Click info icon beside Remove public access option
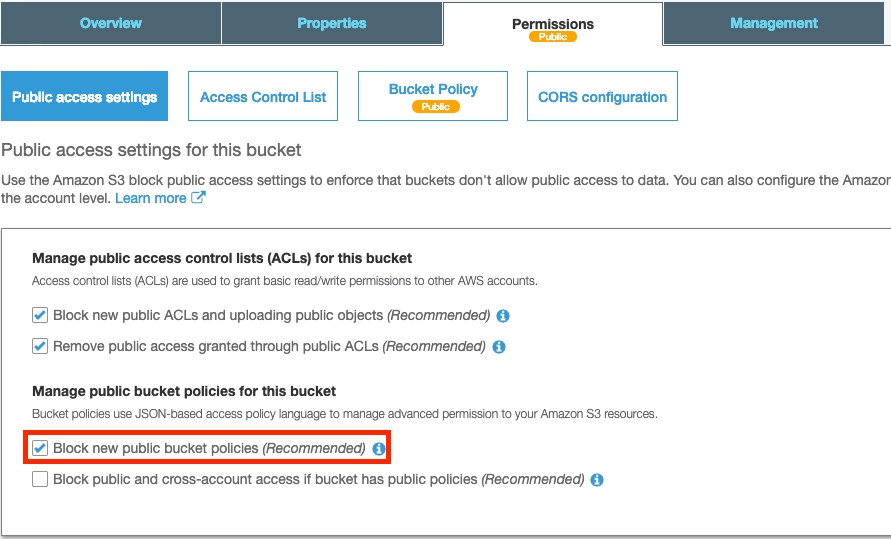This screenshot has height=539, width=891. (x=499, y=347)
